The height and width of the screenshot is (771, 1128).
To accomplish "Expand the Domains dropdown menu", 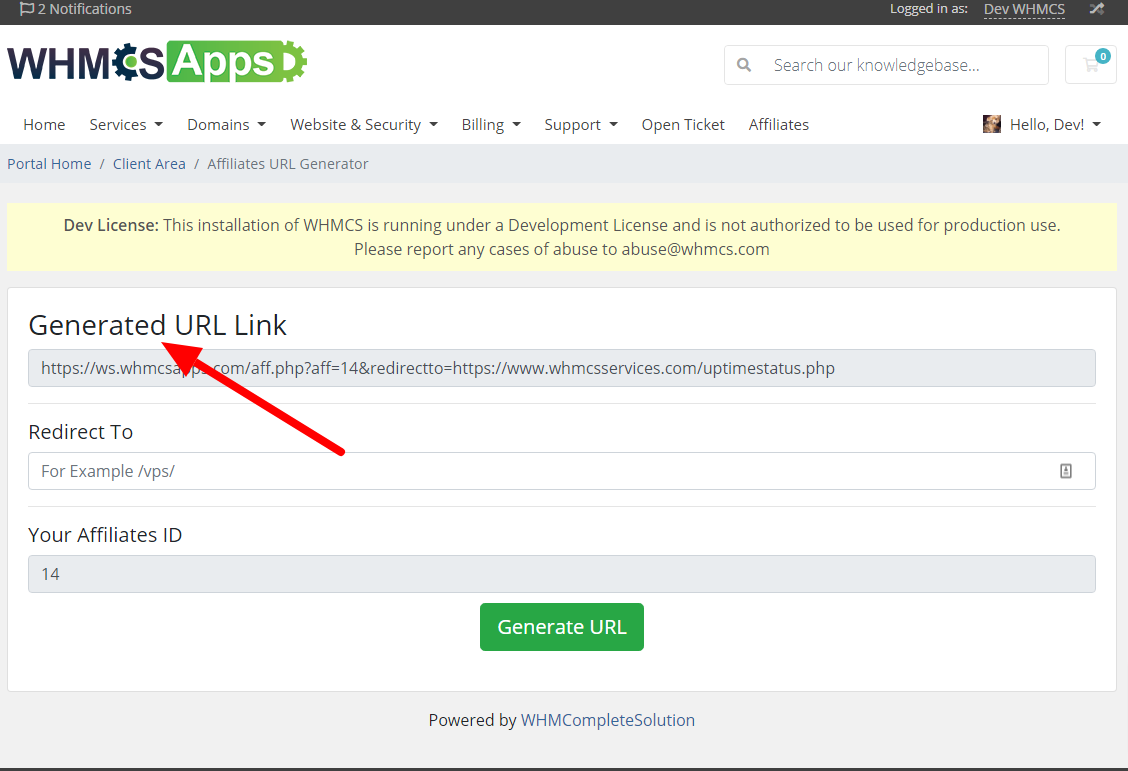I will pyautogui.click(x=227, y=124).
